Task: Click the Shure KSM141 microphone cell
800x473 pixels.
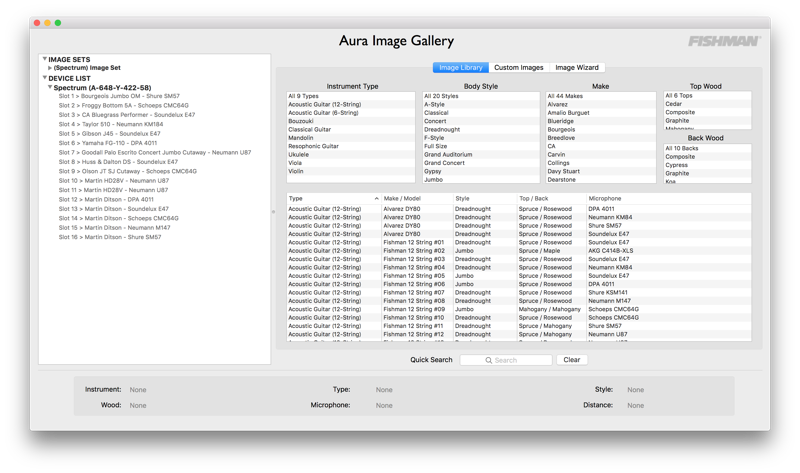Action: tap(608, 292)
